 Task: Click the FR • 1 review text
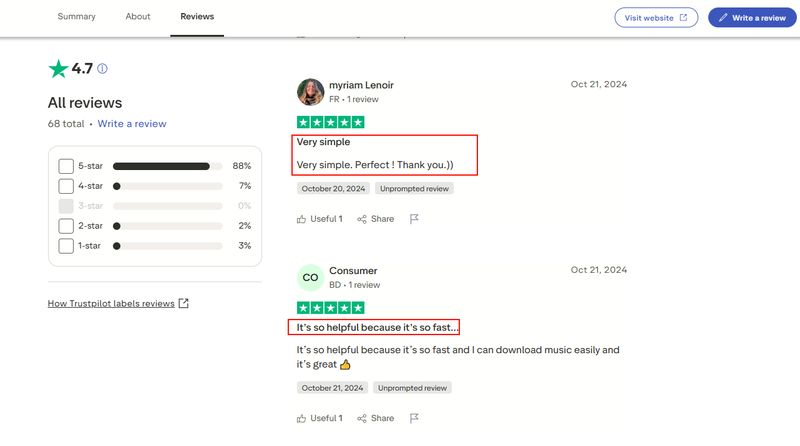(354, 99)
